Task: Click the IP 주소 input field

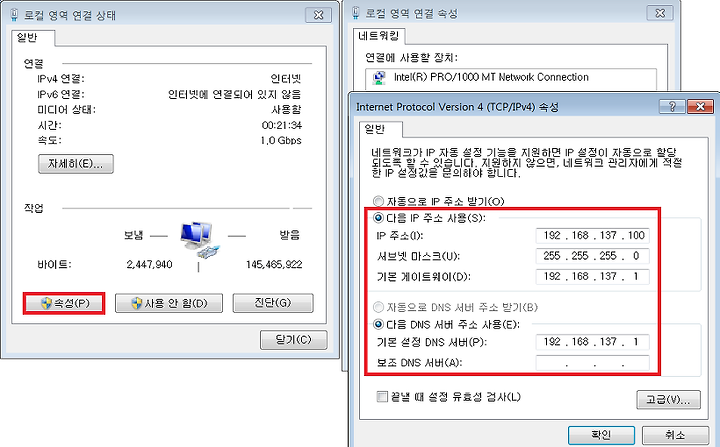Action: [592, 235]
